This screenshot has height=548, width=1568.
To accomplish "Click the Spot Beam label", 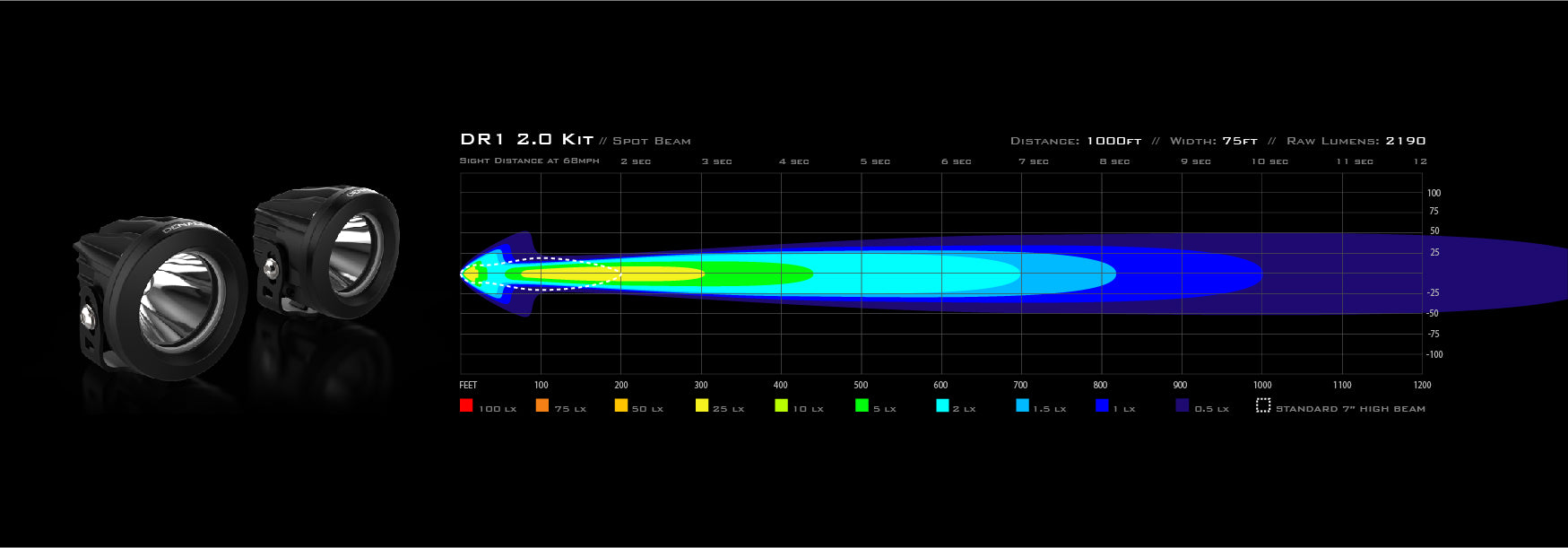I will (652, 141).
